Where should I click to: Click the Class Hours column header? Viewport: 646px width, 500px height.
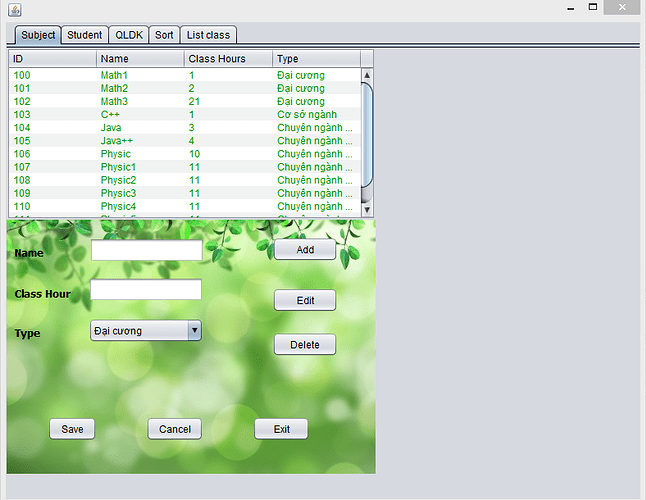228,59
